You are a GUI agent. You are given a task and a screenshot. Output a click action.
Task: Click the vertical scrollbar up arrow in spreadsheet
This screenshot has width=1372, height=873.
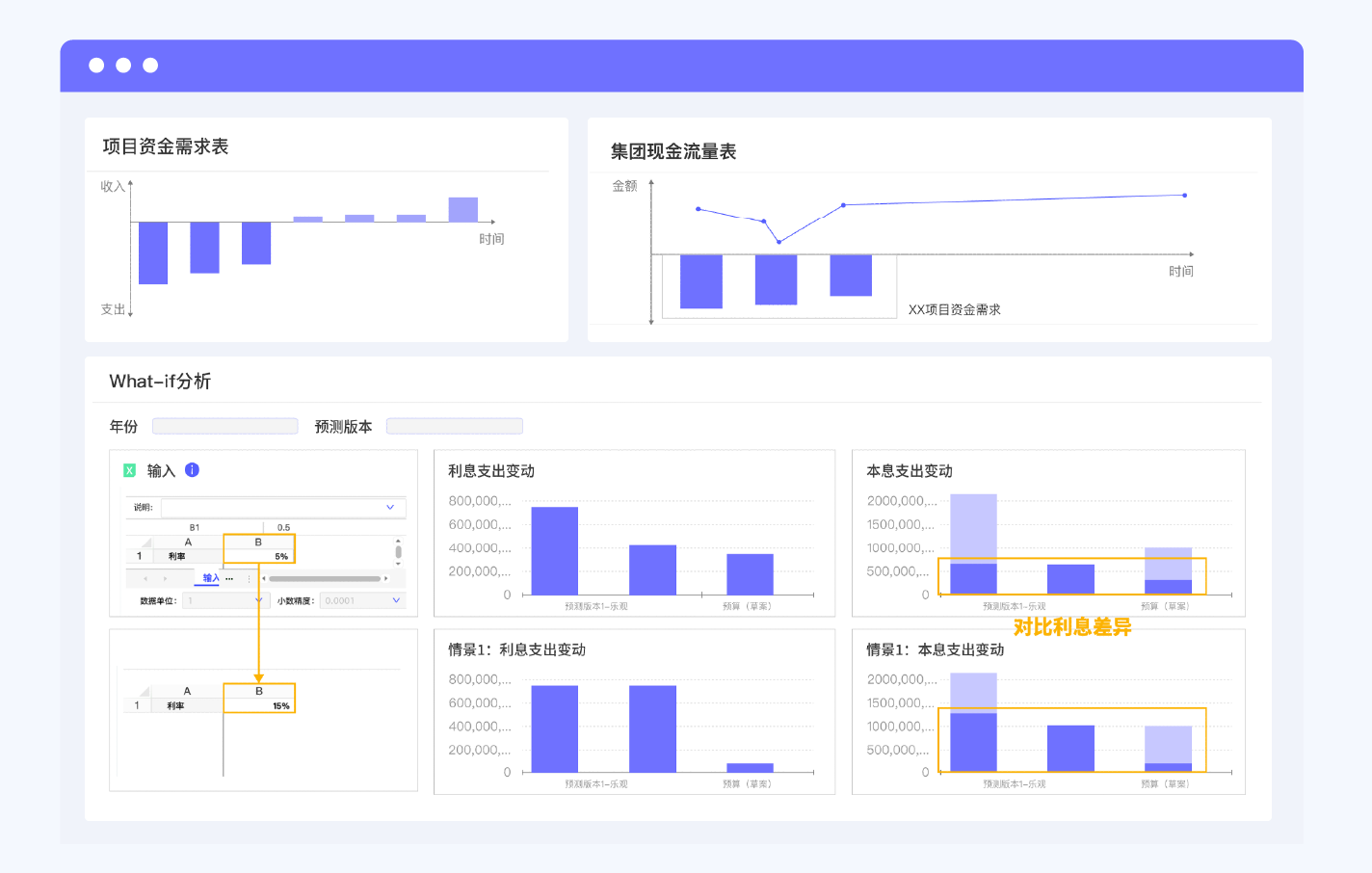tap(398, 541)
